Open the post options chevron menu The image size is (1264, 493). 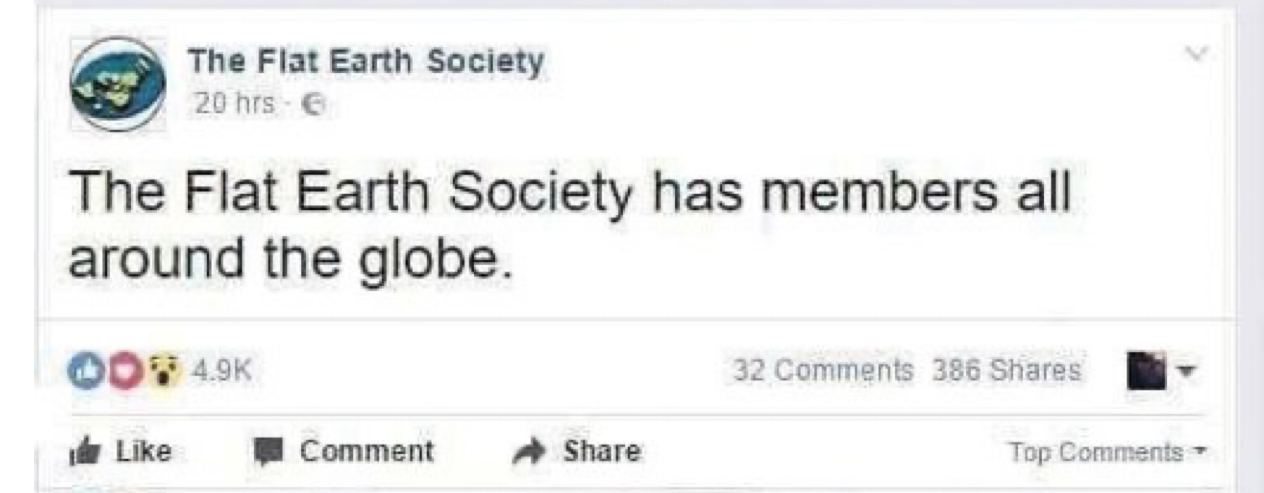click(x=1192, y=56)
